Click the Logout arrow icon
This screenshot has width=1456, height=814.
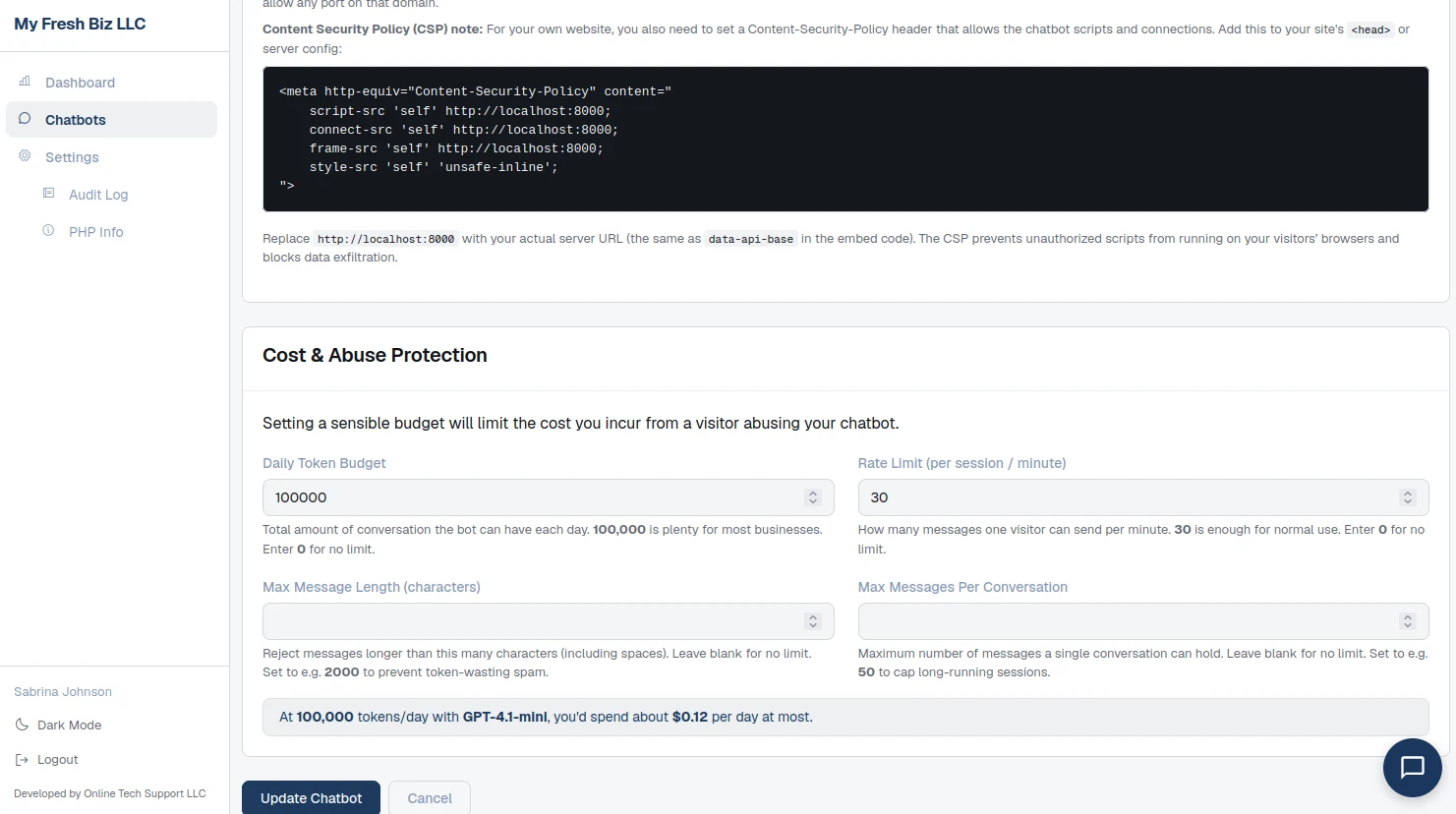(x=22, y=759)
